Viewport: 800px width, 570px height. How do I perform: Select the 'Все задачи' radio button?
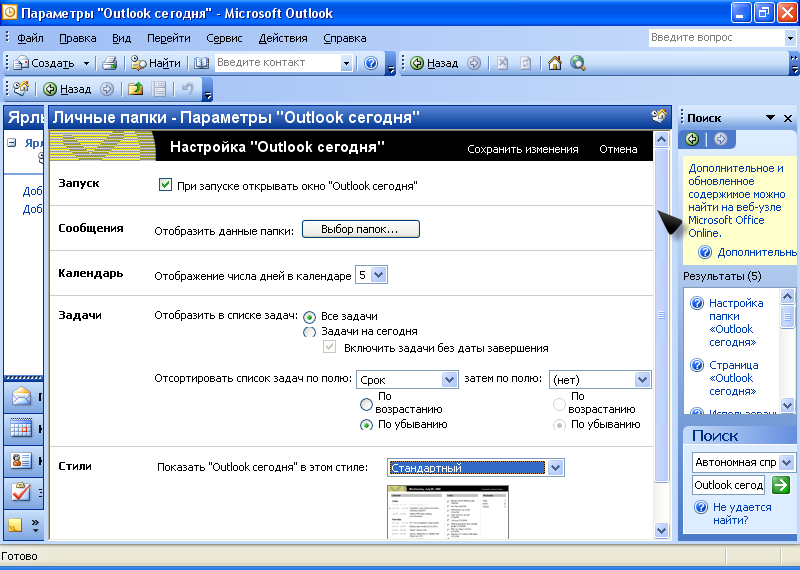click(309, 317)
